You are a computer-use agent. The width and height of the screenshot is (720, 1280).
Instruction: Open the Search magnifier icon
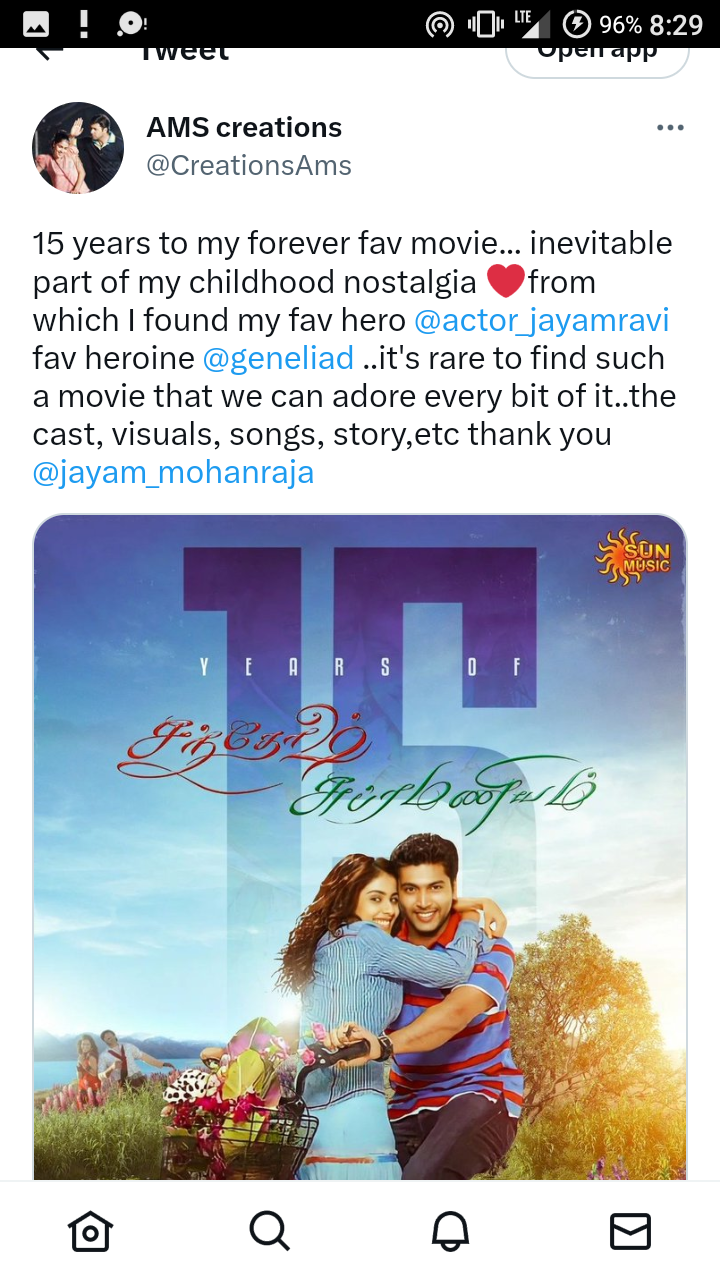tap(269, 1231)
